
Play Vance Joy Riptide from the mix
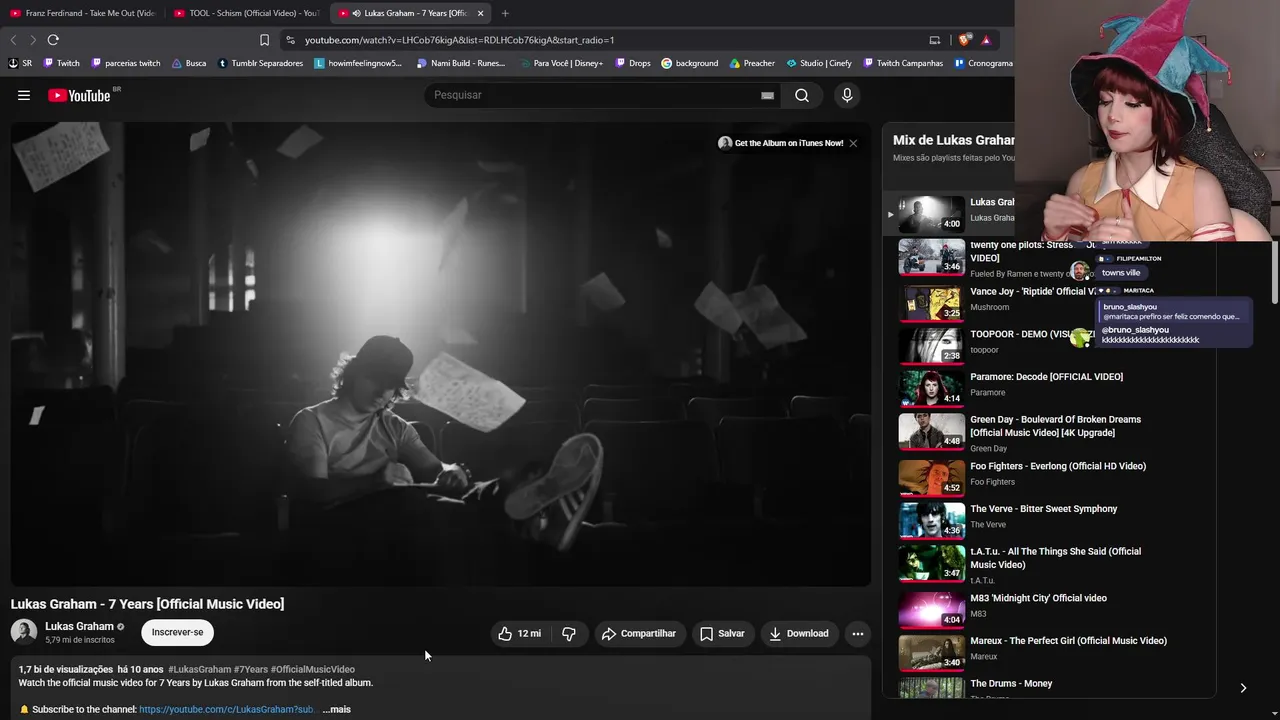tap(932, 303)
